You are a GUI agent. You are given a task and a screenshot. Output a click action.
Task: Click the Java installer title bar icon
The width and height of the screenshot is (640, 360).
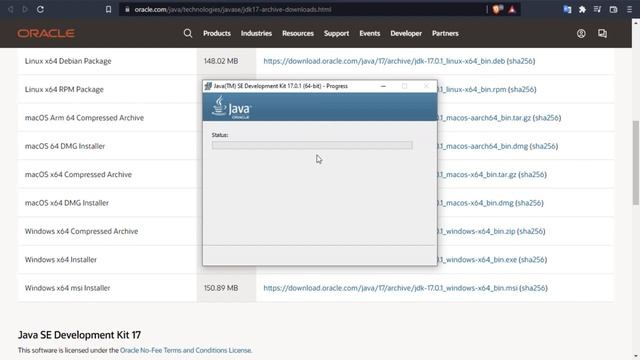(x=208, y=86)
